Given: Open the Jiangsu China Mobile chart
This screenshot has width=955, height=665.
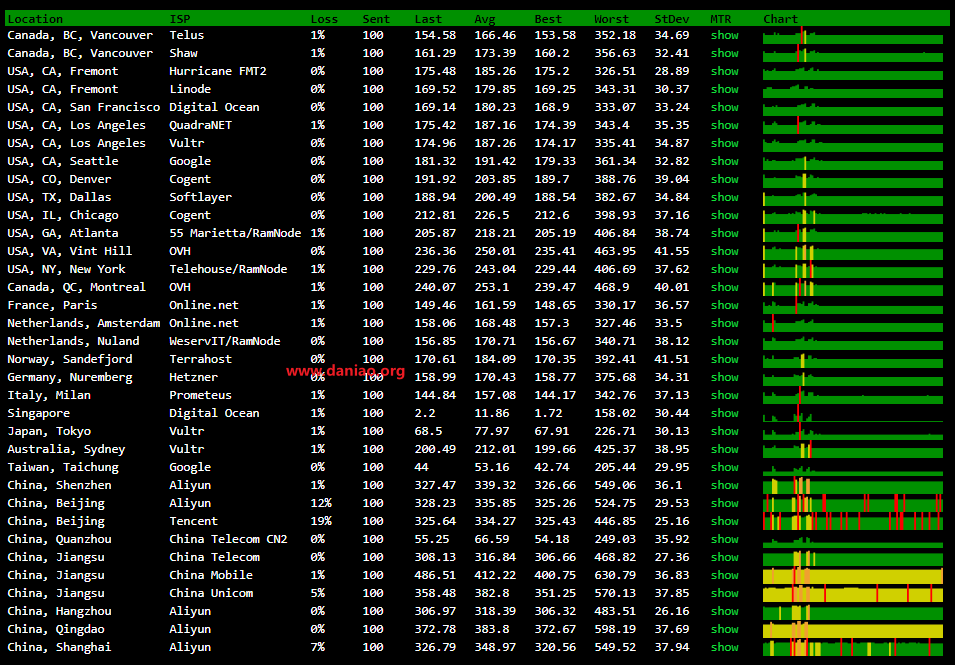Looking at the screenshot, I should pos(853,575).
